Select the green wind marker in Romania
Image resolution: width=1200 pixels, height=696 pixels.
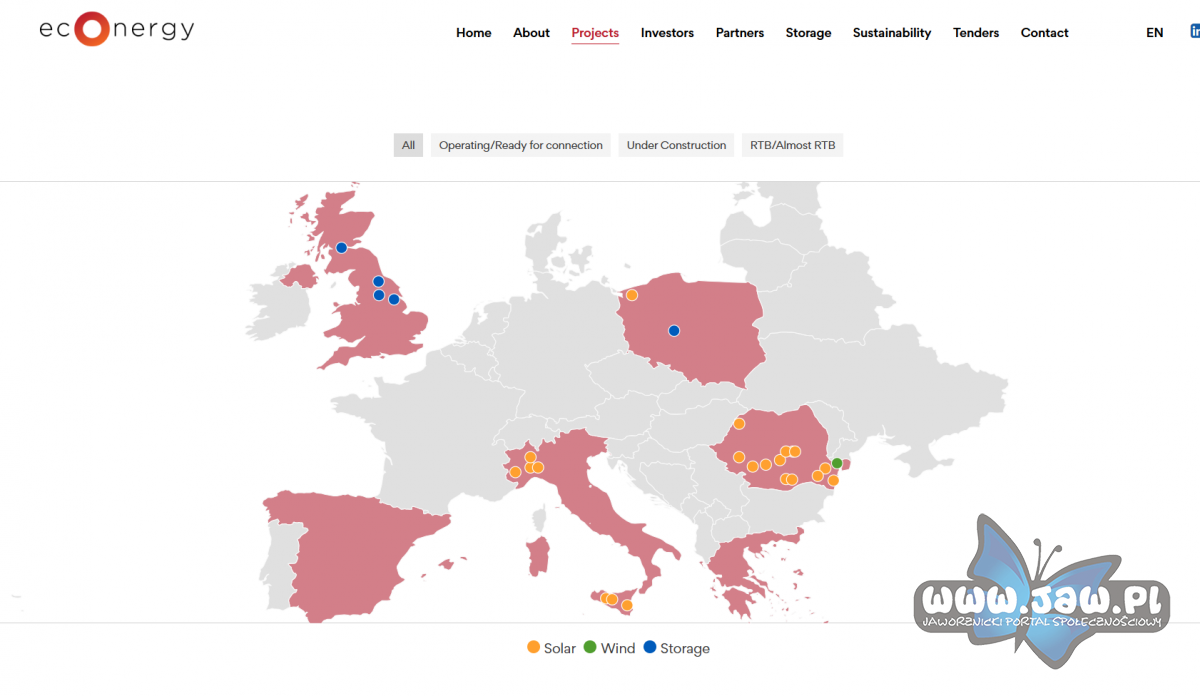click(x=837, y=464)
